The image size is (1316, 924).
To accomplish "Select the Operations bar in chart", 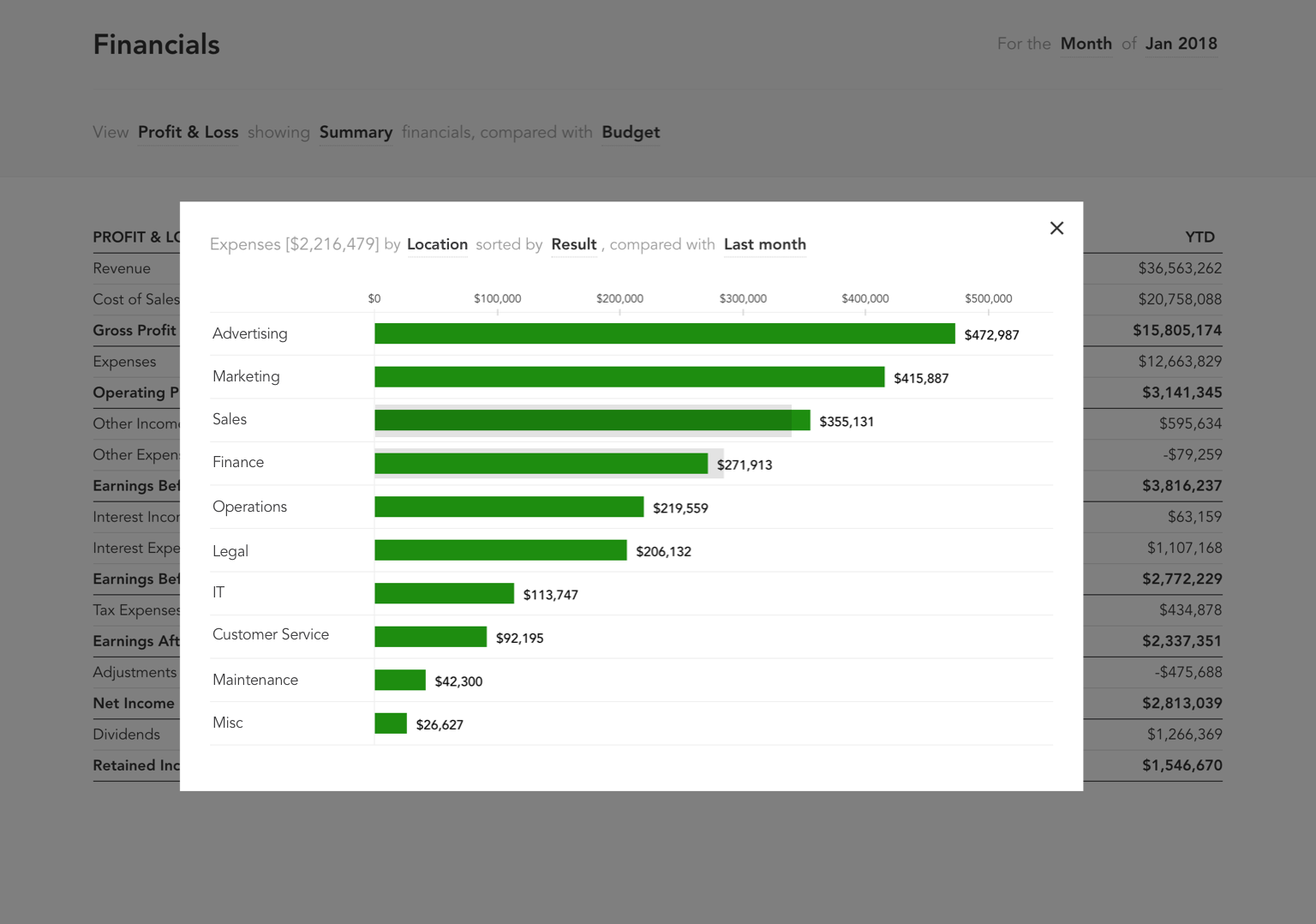I will (x=509, y=507).
